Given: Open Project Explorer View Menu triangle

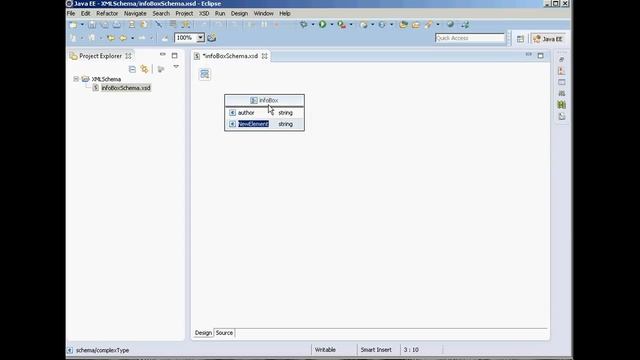Looking at the screenshot, I should 176,67.
